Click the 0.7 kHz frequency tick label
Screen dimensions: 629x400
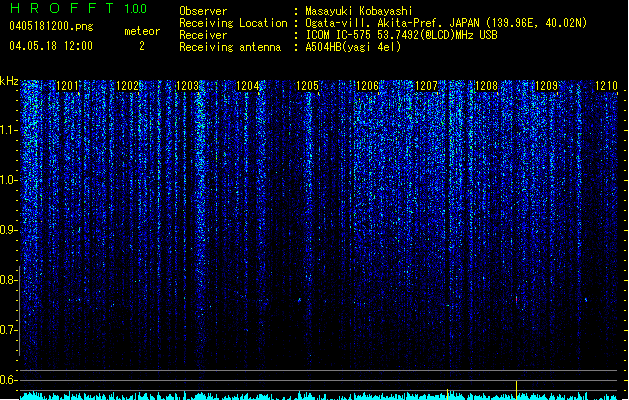(x=8, y=330)
